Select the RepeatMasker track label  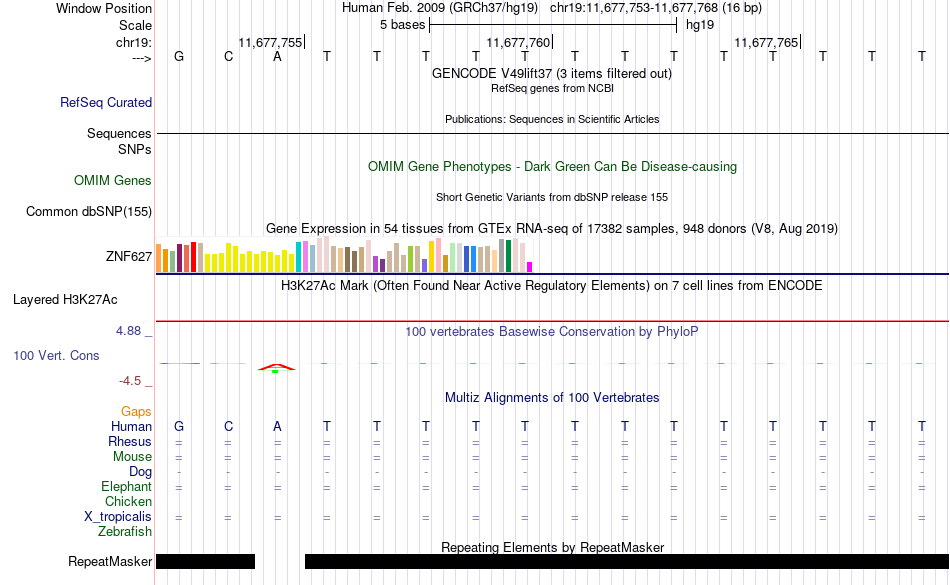pos(110,561)
